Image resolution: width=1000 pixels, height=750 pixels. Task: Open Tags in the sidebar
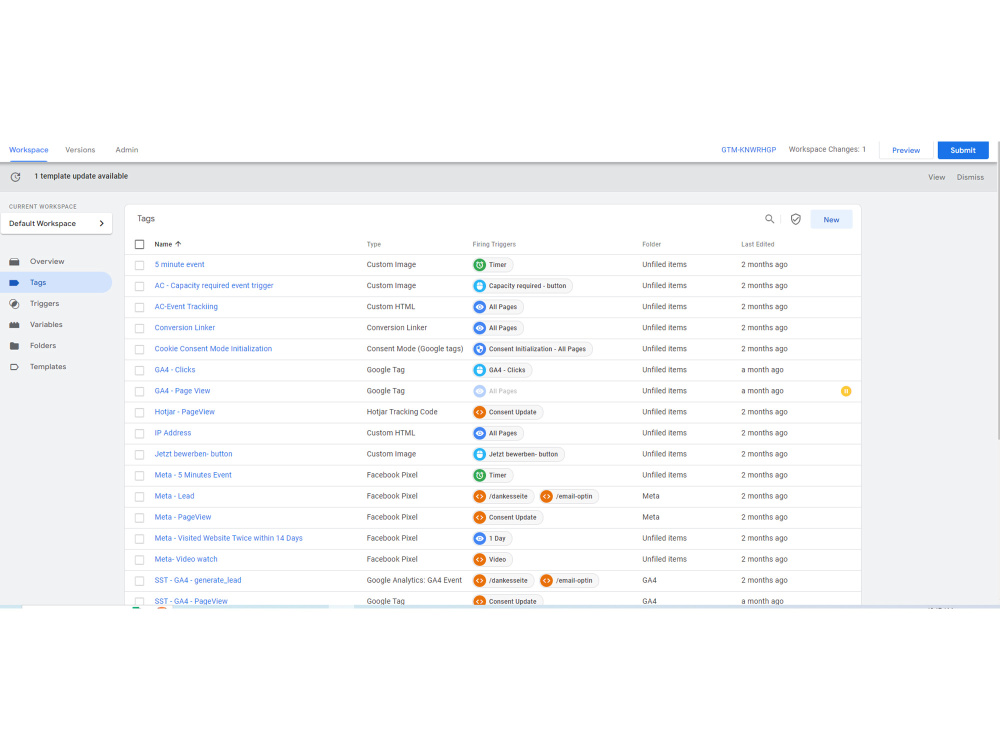coord(56,283)
